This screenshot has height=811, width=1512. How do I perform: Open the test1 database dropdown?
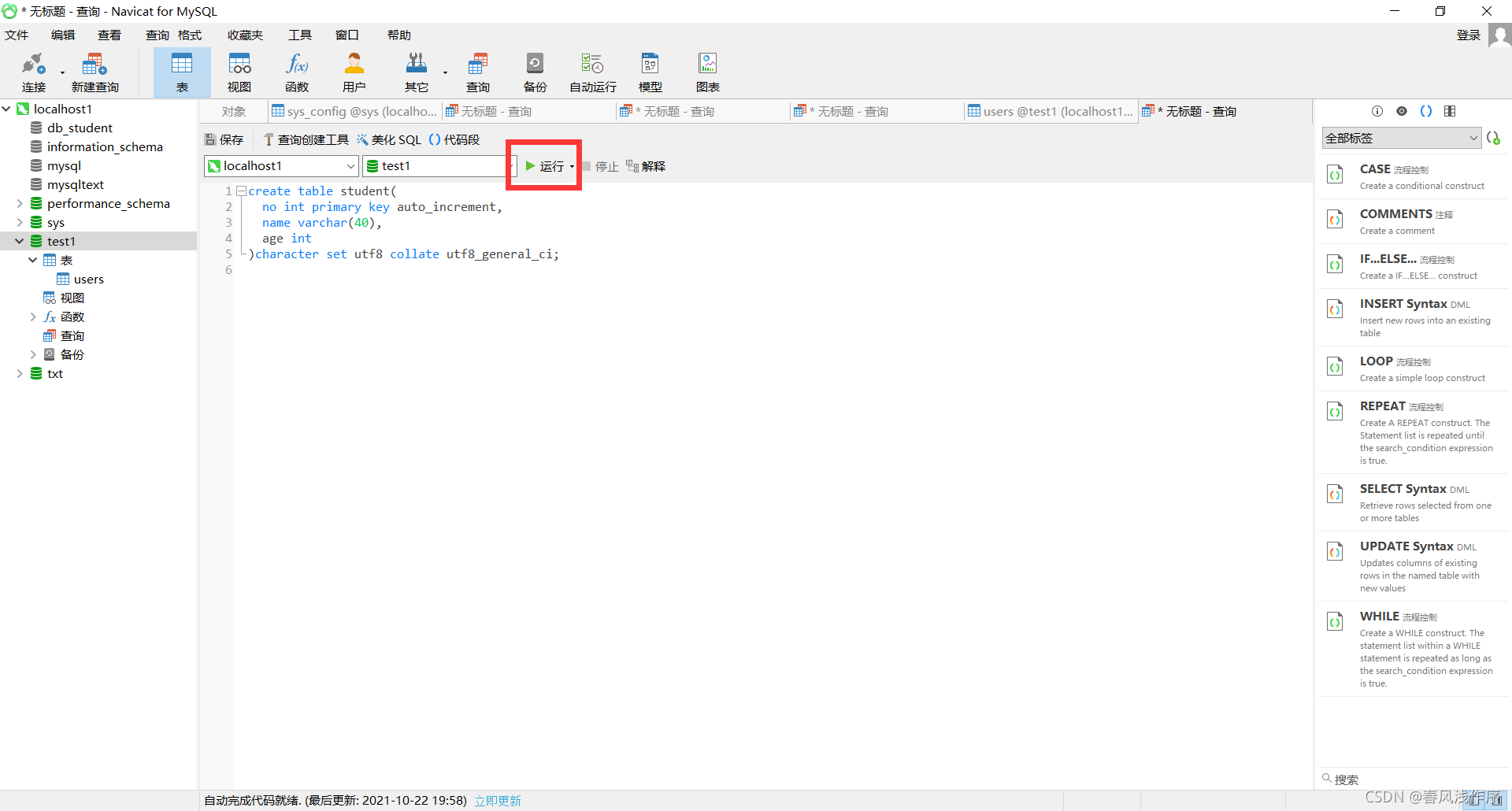click(510, 166)
